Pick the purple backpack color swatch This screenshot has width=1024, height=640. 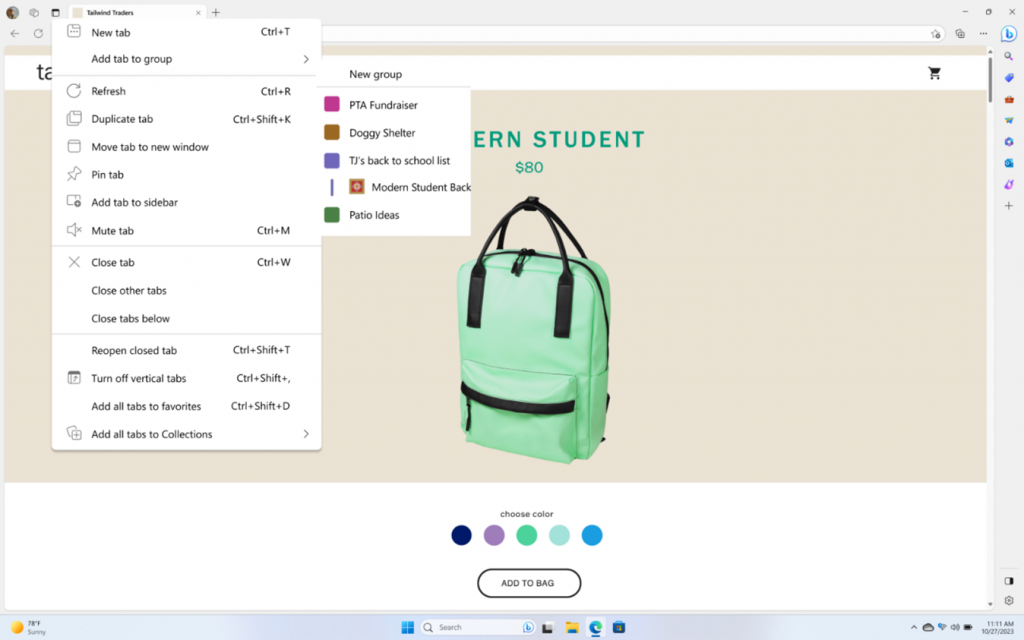point(494,535)
